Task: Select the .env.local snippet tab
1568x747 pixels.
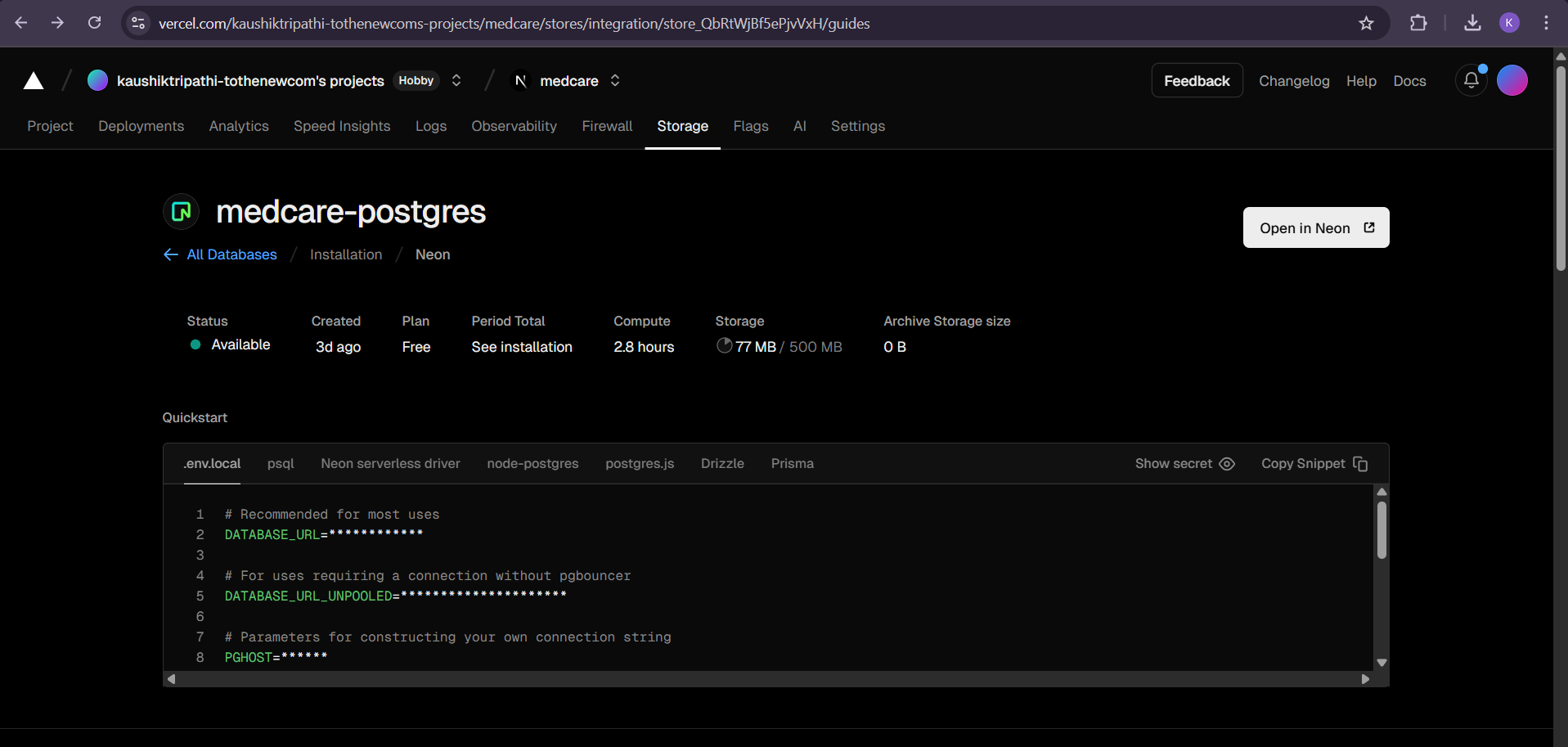Action: pyautogui.click(x=212, y=464)
